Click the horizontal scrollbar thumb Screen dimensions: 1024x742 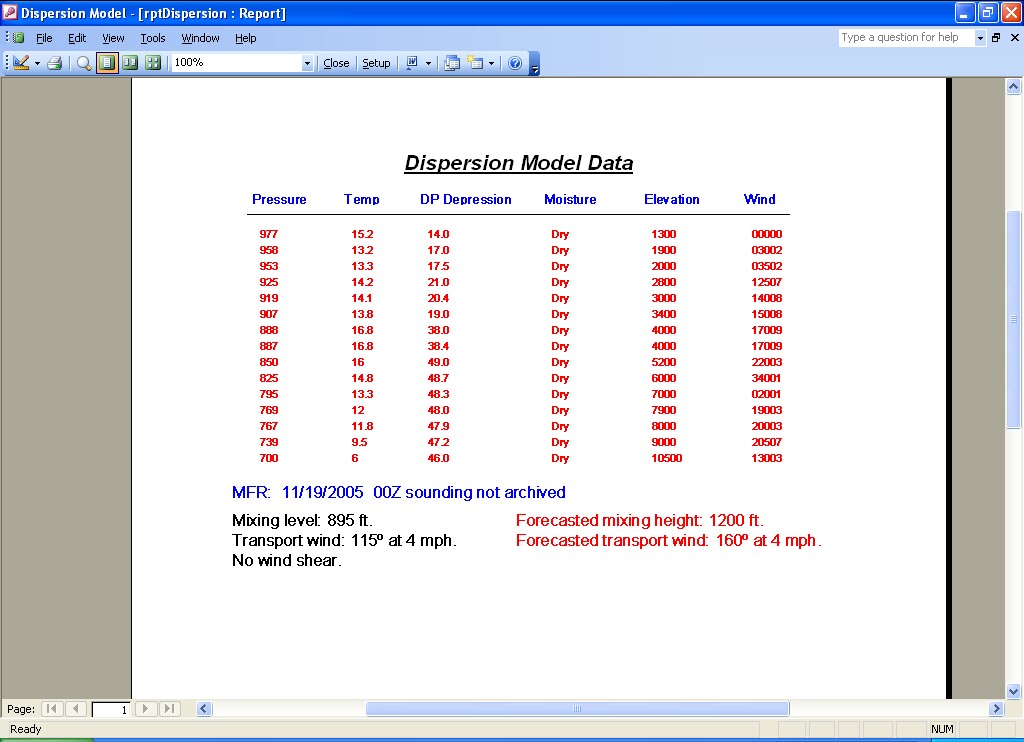[x=577, y=709]
